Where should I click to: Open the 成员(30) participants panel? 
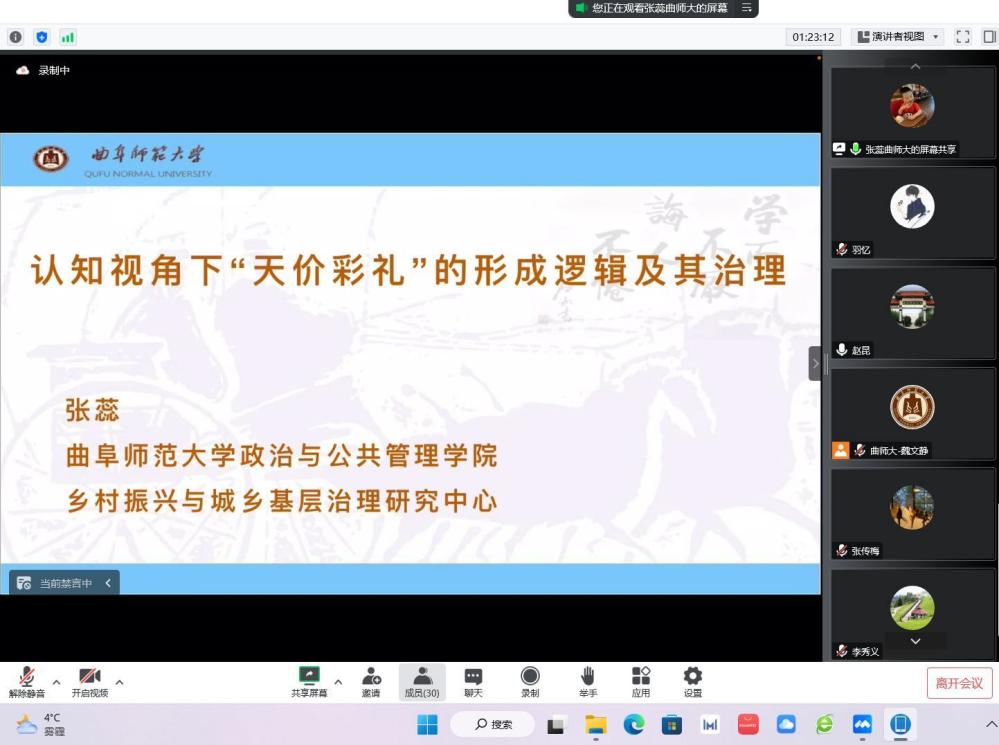pyautogui.click(x=422, y=681)
